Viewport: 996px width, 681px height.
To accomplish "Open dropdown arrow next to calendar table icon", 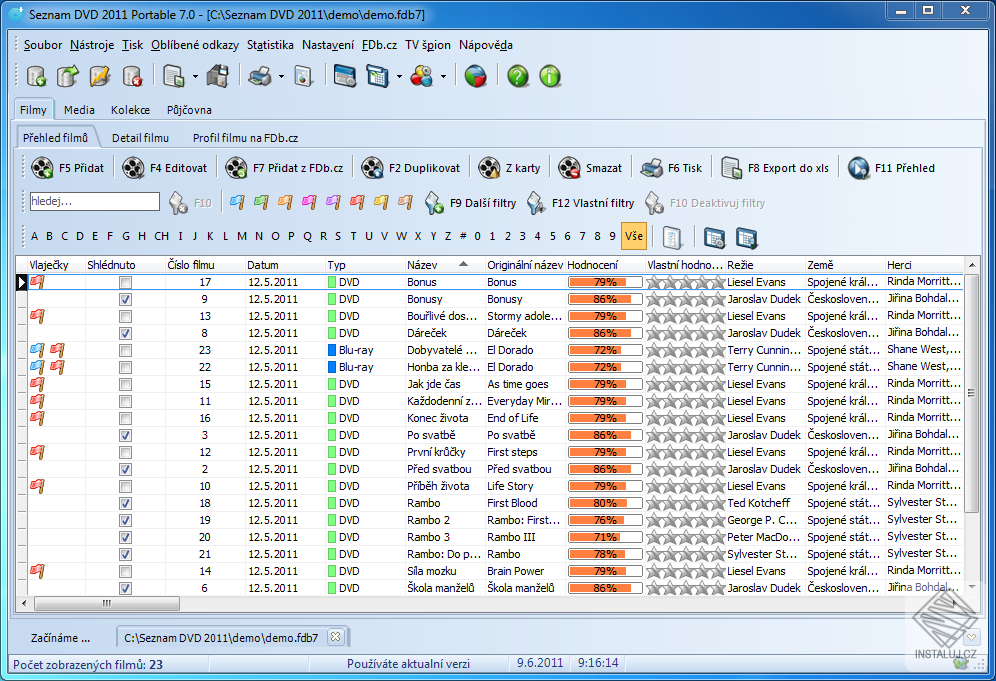I will (399, 78).
